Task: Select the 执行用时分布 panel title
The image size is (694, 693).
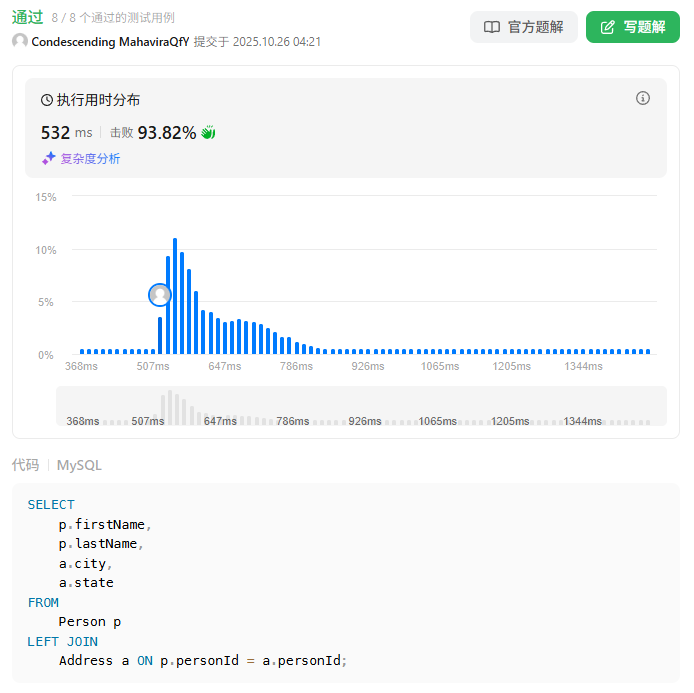Action: 98,100
